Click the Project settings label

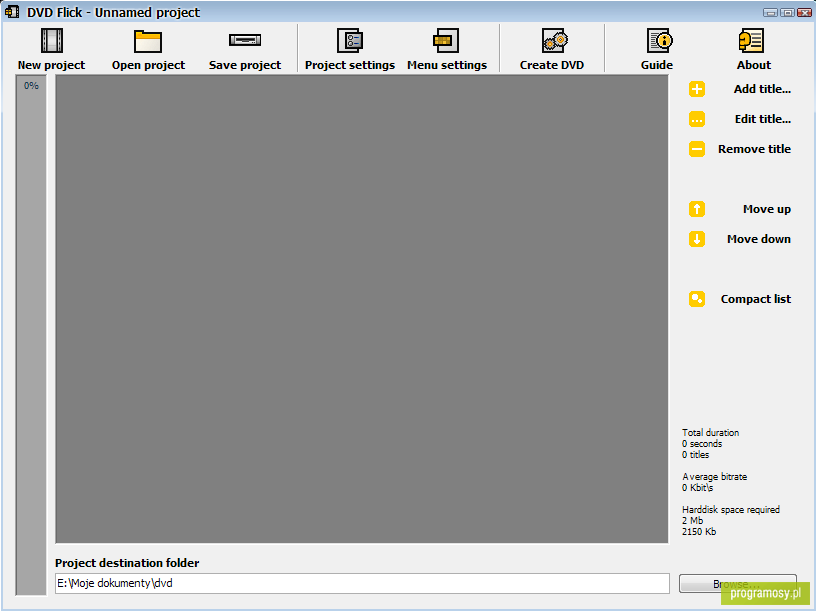[x=350, y=65]
